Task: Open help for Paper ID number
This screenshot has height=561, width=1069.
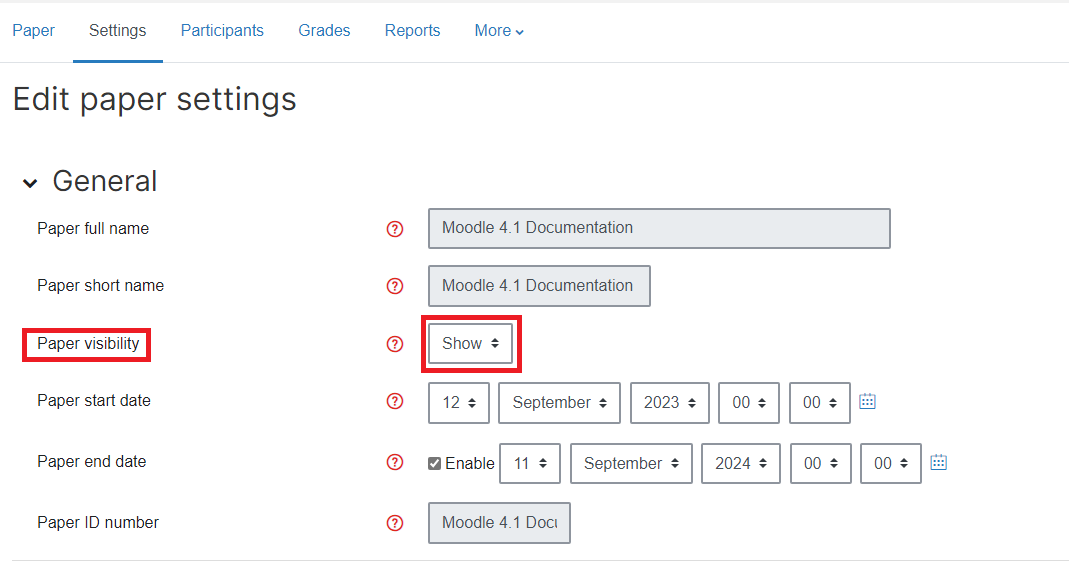Action: pyautogui.click(x=395, y=523)
